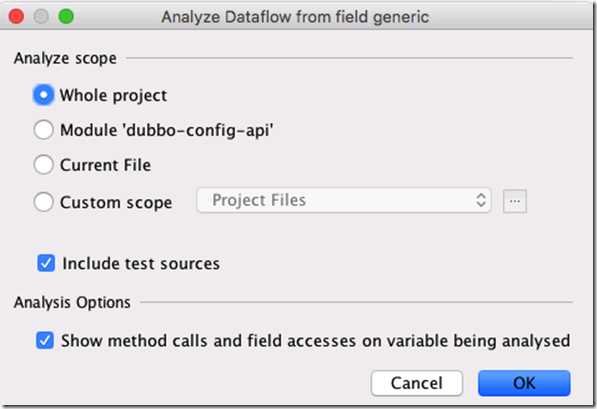Confirm the analysis with OK

[524, 383]
